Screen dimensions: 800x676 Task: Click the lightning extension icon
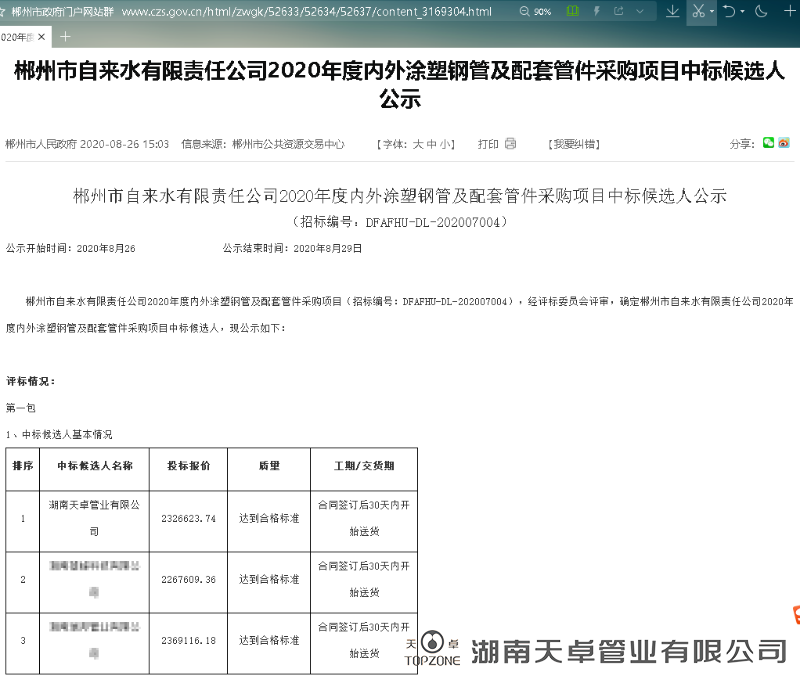click(x=597, y=11)
